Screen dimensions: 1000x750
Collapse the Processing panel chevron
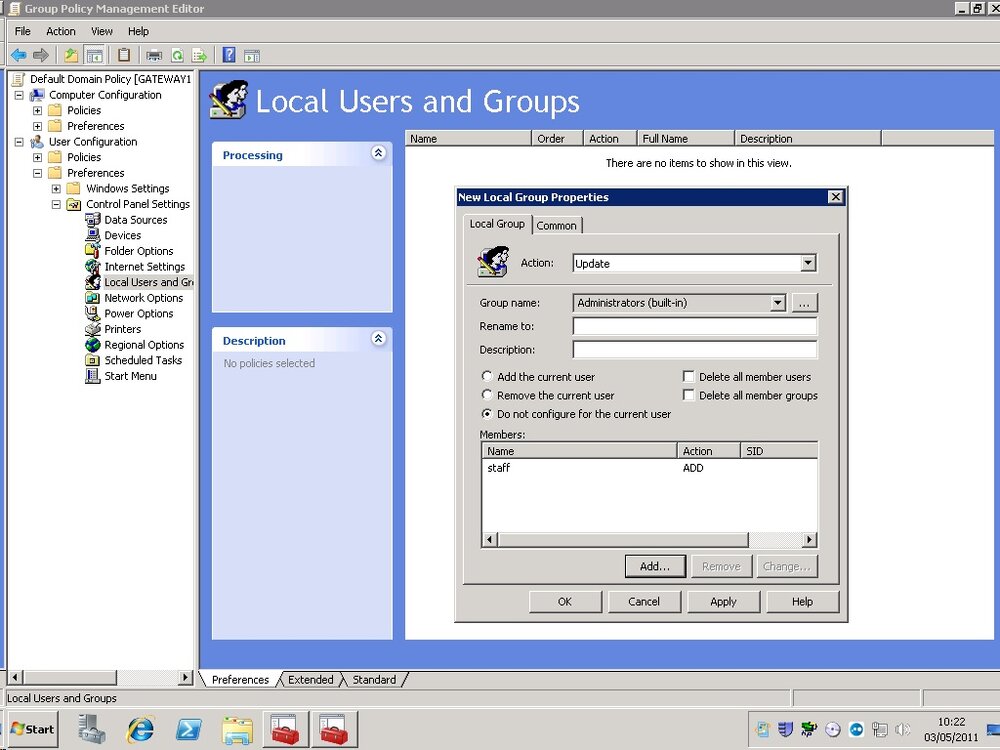click(x=378, y=153)
